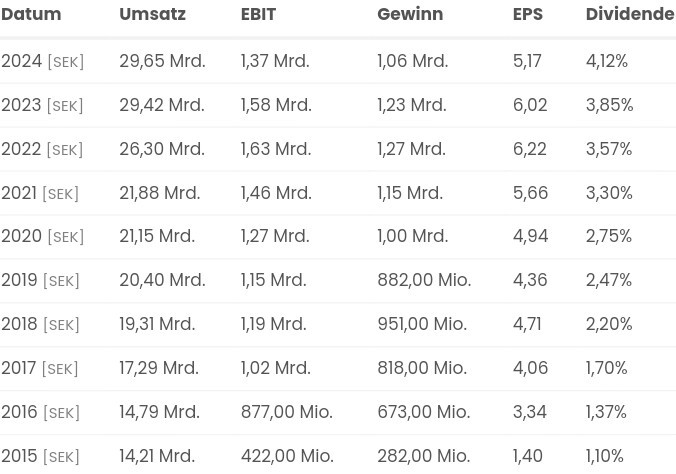Select the 2022 EBIT value 1,63 Mrd.
This screenshot has width=676, height=474.
click(x=275, y=149)
